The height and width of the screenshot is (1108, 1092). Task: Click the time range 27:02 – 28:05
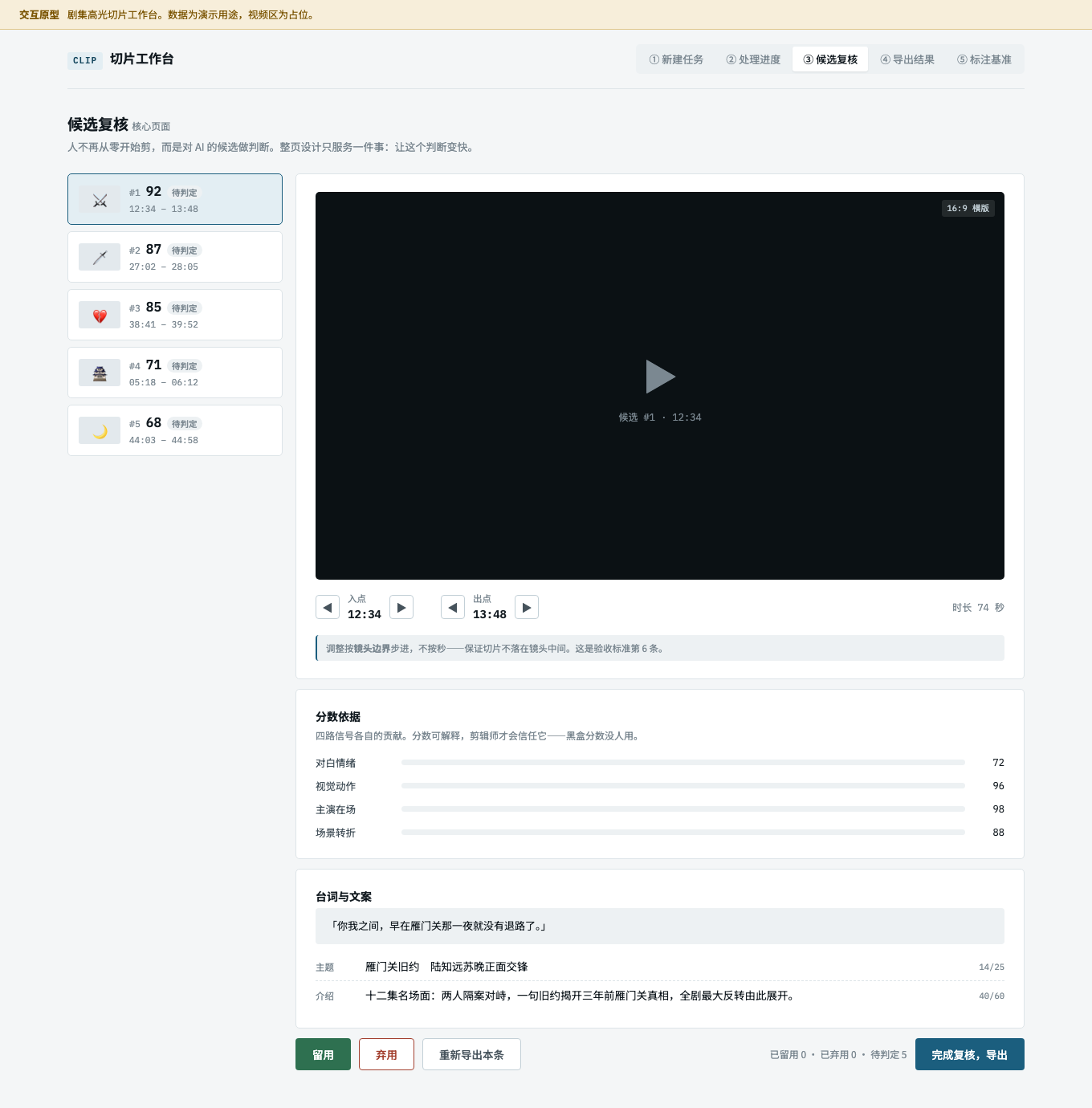pos(164,267)
